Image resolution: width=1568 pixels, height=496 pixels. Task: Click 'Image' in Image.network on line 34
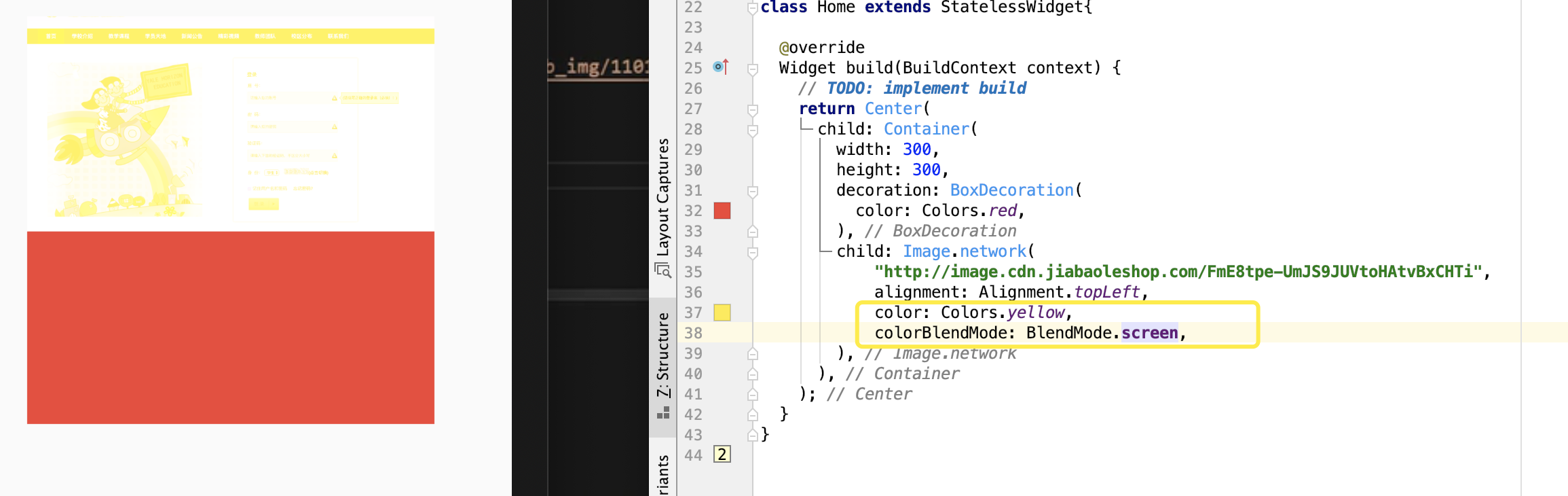[926, 251]
